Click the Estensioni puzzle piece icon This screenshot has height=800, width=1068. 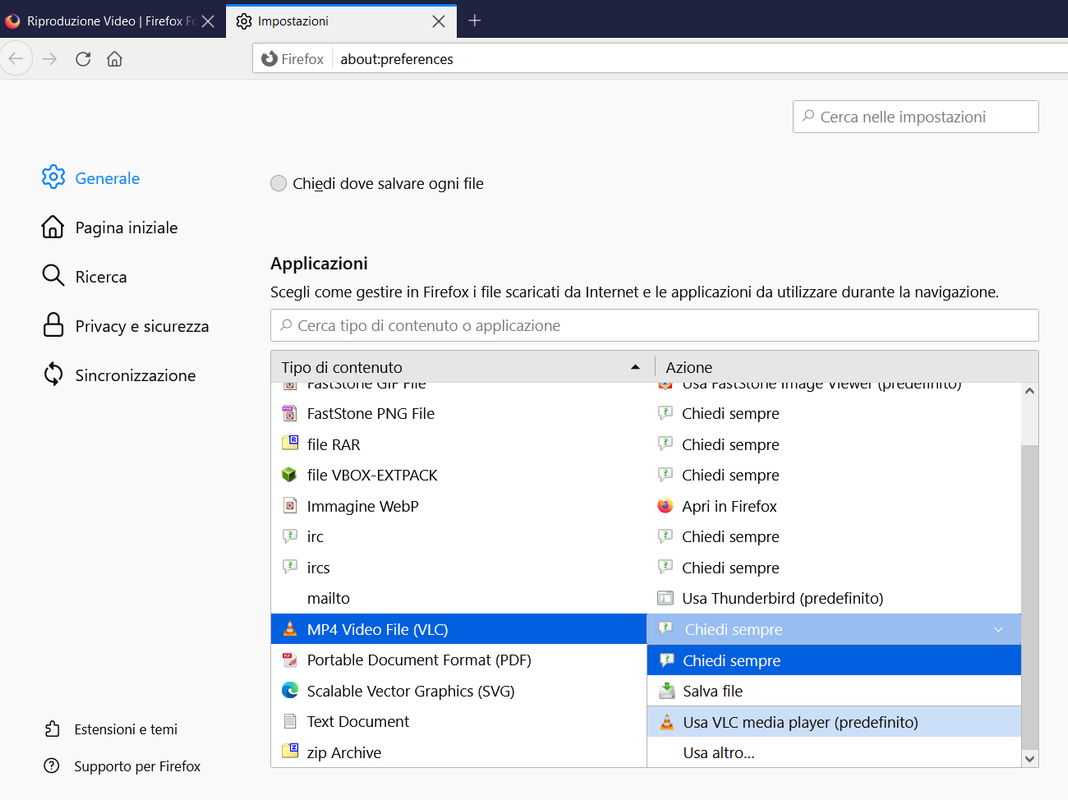click(x=52, y=729)
